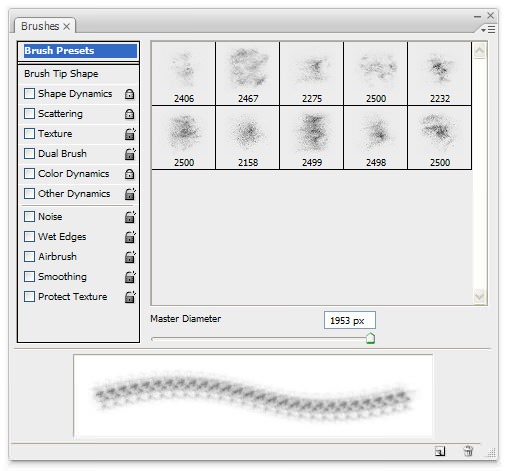The image size is (506, 471).
Task: Toggle the Texture lock icon
Action: tap(130, 134)
